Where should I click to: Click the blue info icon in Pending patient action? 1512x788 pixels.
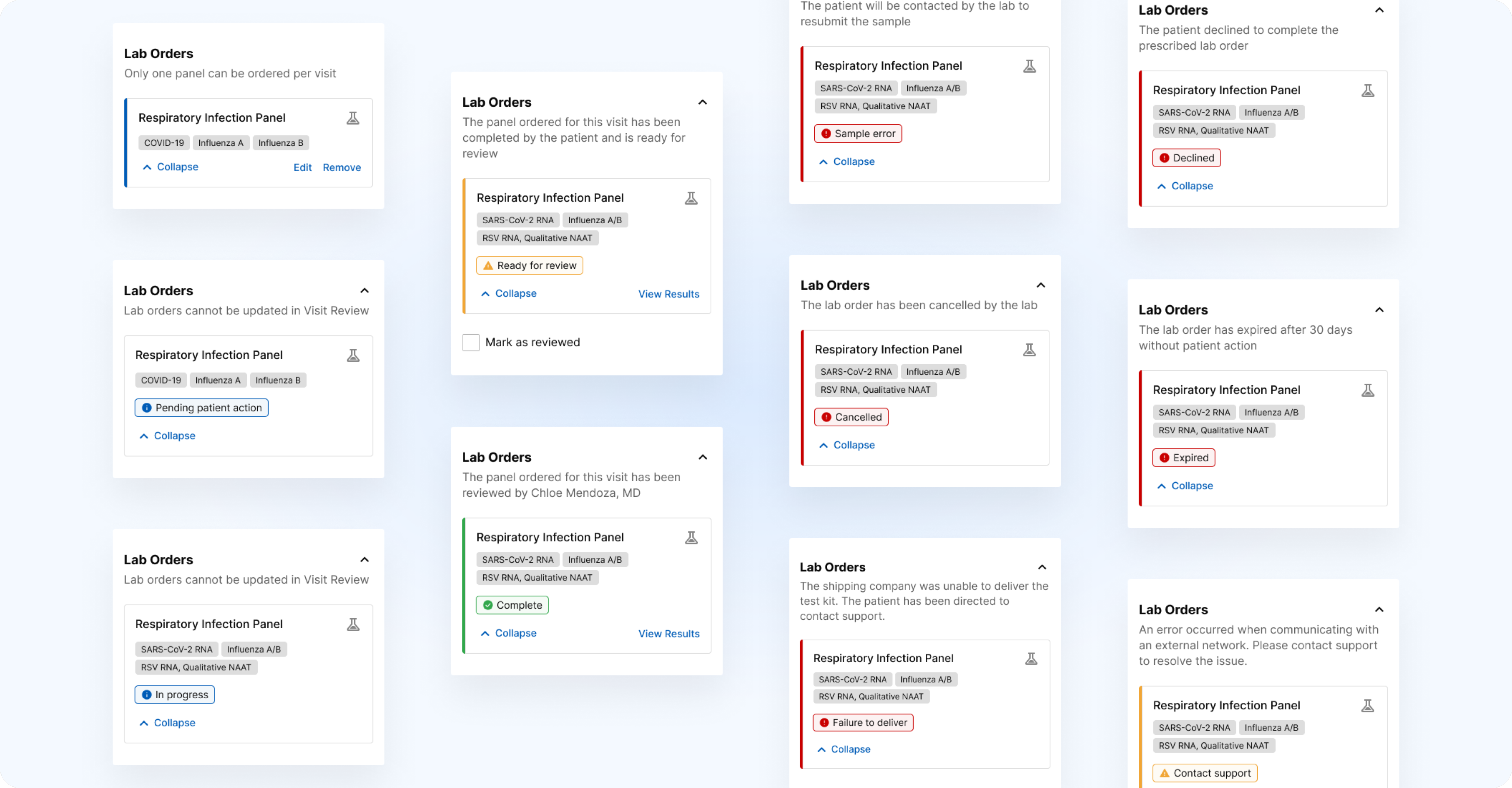coord(147,408)
